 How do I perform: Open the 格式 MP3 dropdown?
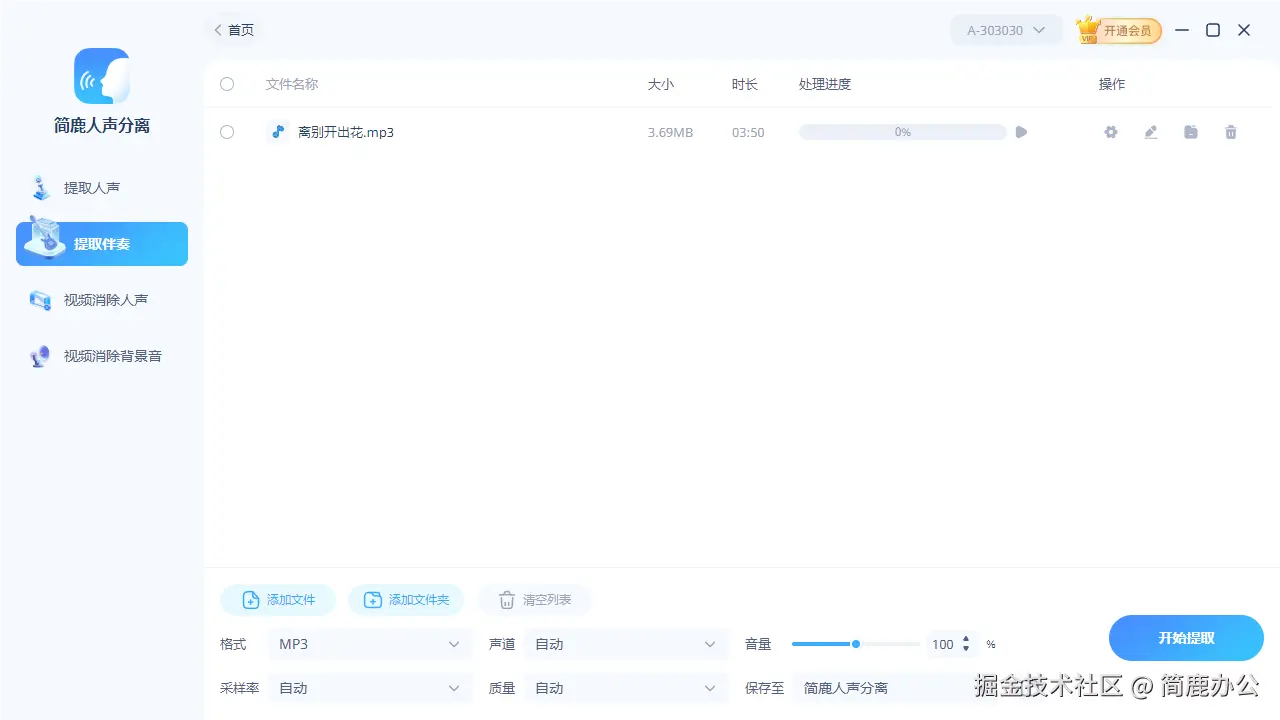(x=370, y=644)
